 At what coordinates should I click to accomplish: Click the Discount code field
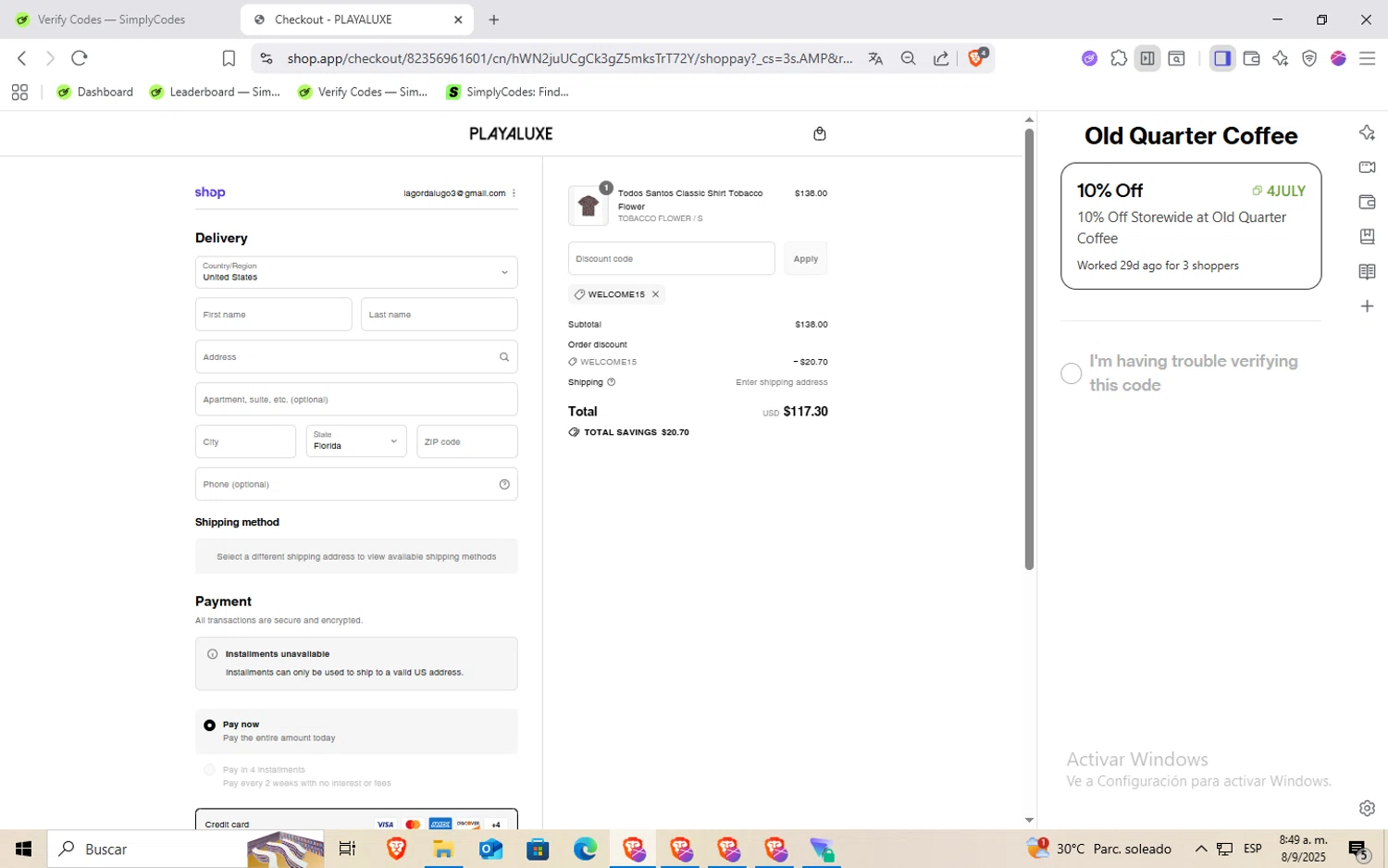(x=672, y=259)
